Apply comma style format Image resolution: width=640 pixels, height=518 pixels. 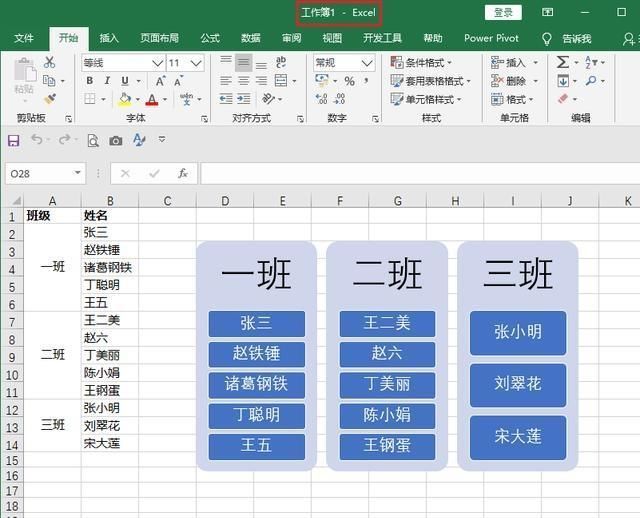(367, 81)
